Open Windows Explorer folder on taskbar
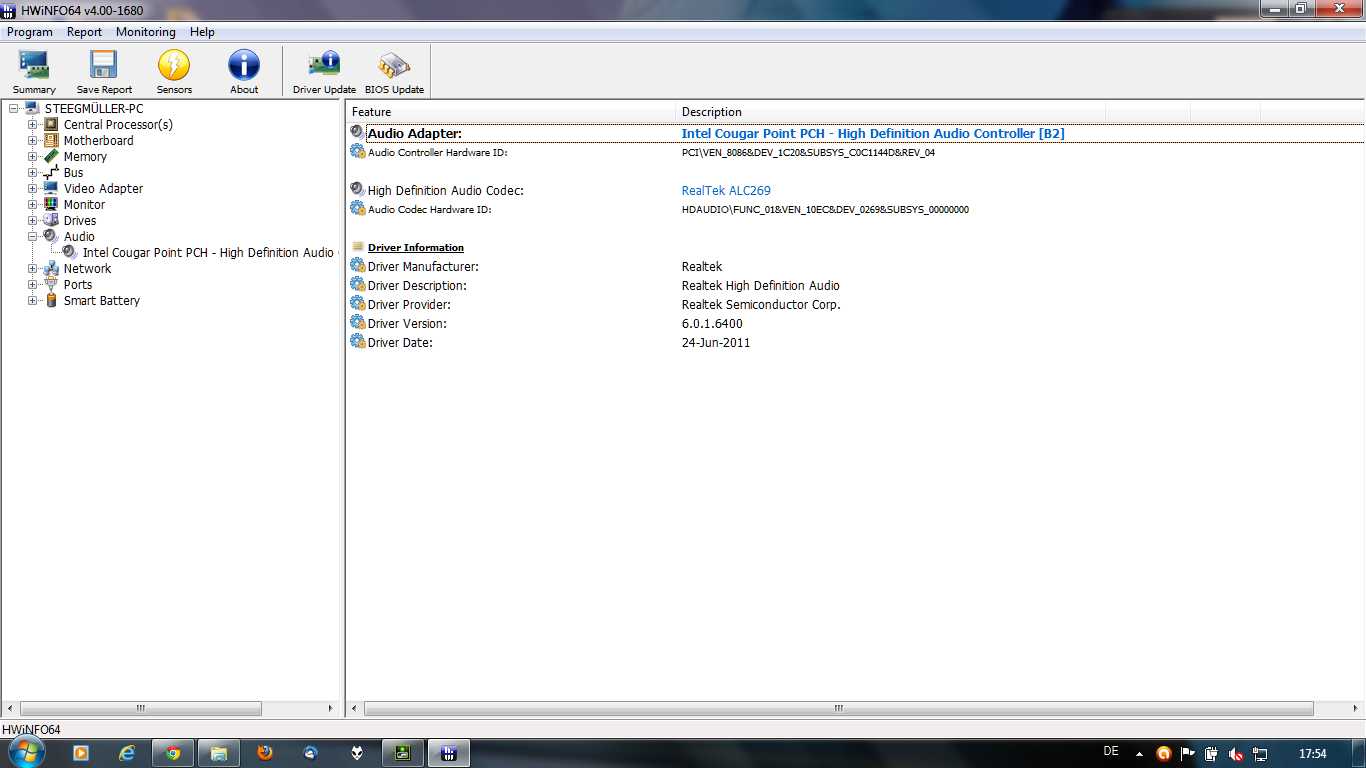The width and height of the screenshot is (1366, 768). (x=219, y=753)
